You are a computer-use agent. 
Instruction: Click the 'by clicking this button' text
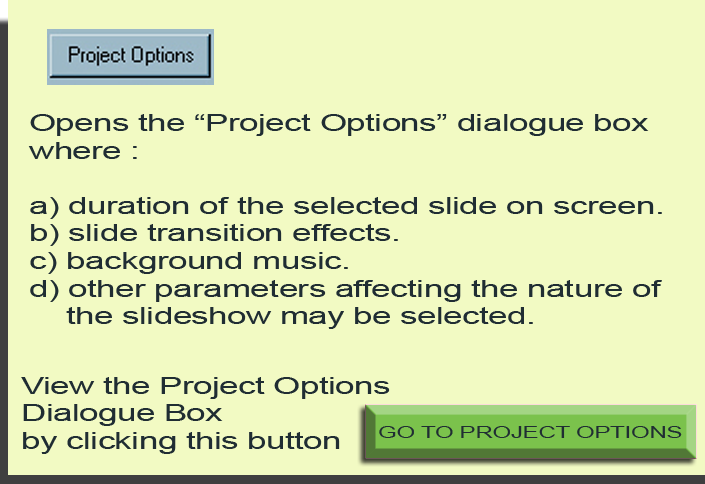click(x=181, y=441)
